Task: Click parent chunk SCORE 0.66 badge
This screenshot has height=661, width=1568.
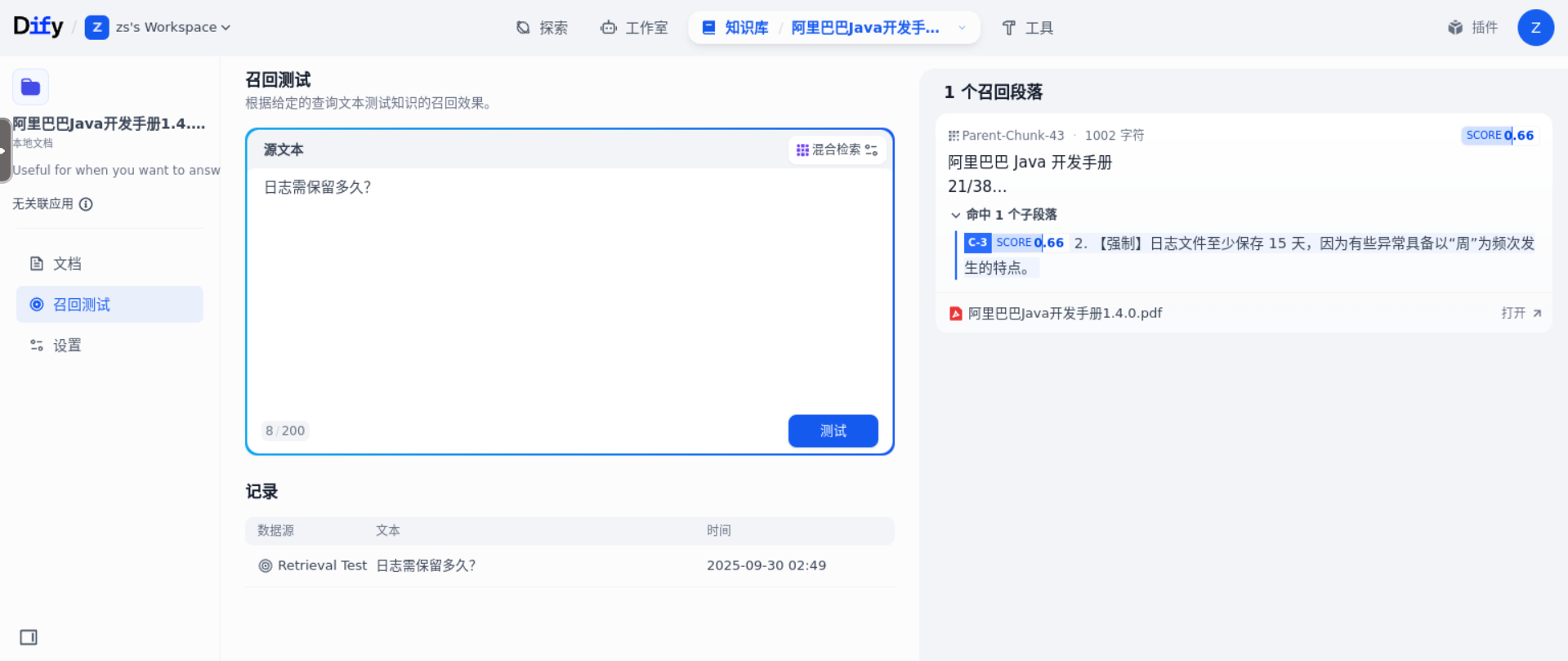Action: 1499,136
